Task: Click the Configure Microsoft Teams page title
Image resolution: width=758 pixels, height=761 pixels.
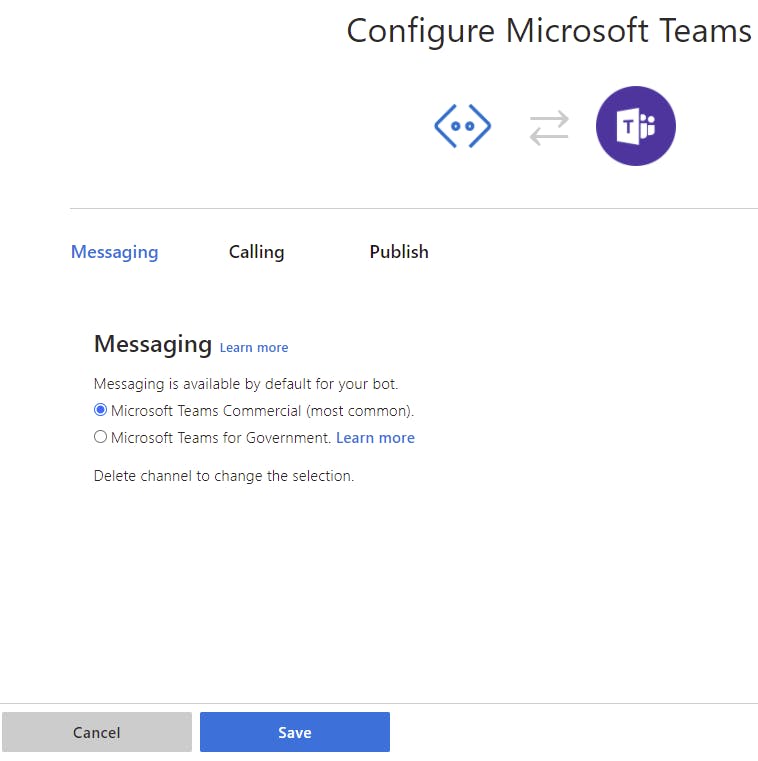Action: point(548,31)
